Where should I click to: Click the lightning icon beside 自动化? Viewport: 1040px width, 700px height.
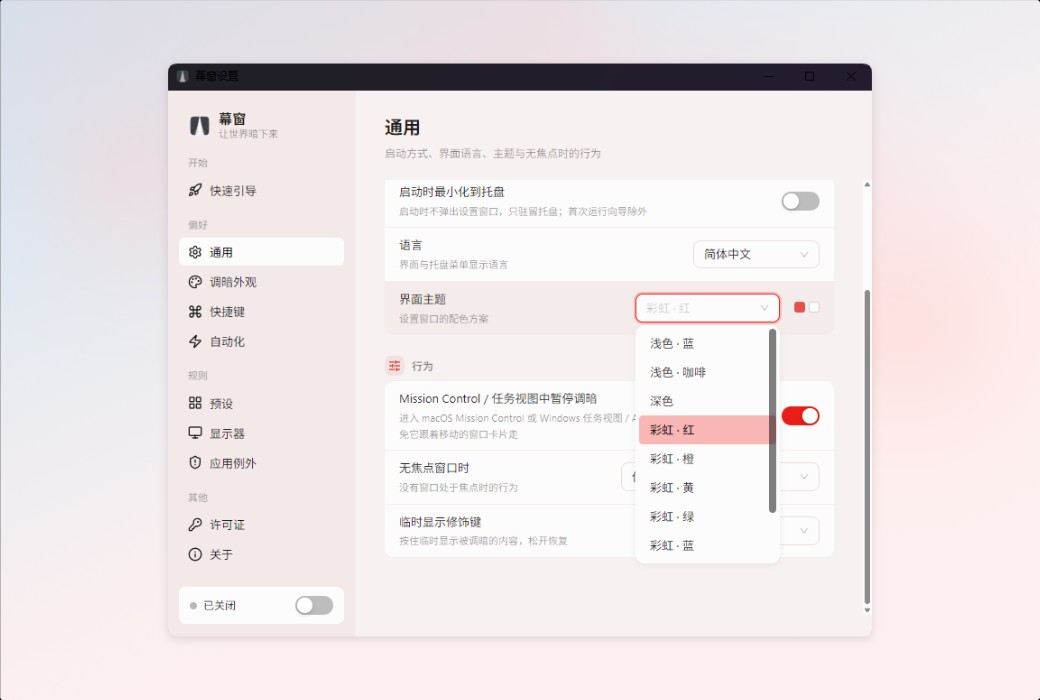point(195,342)
